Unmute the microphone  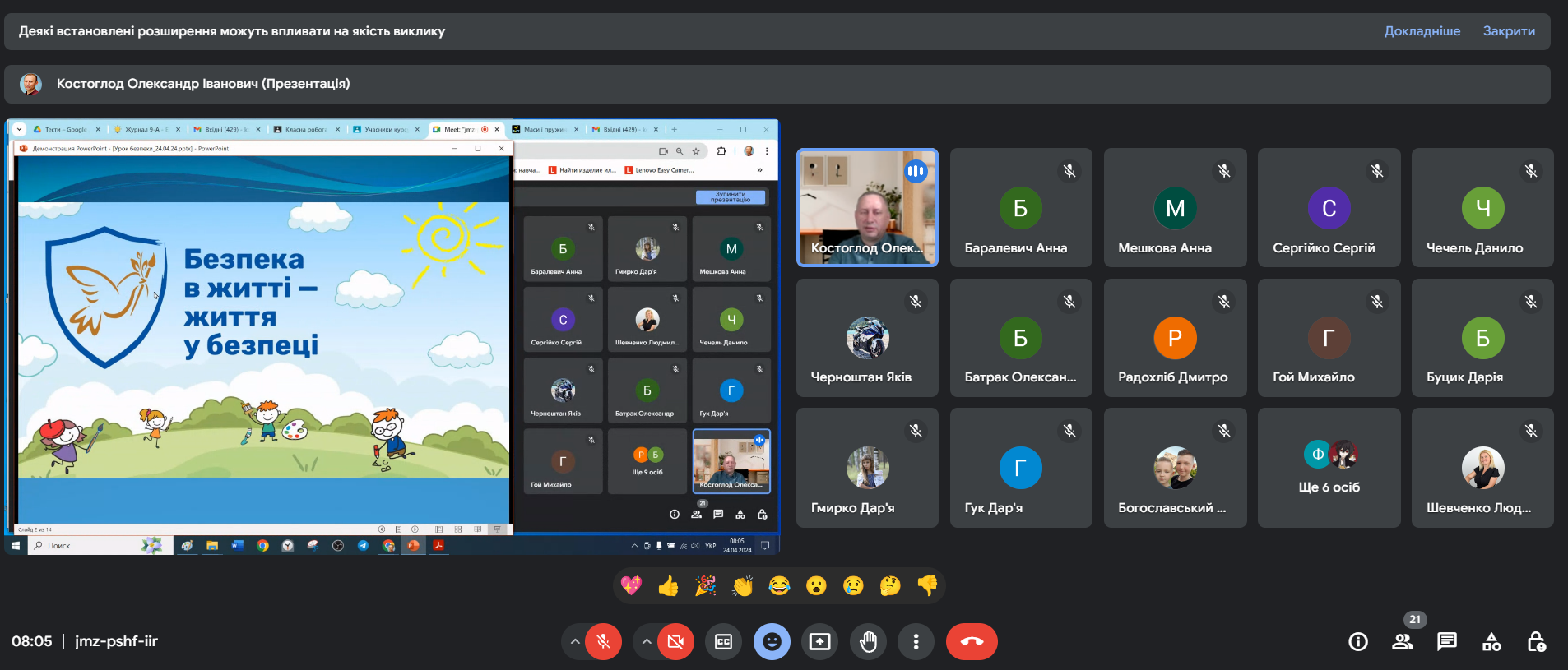[x=603, y=642]
